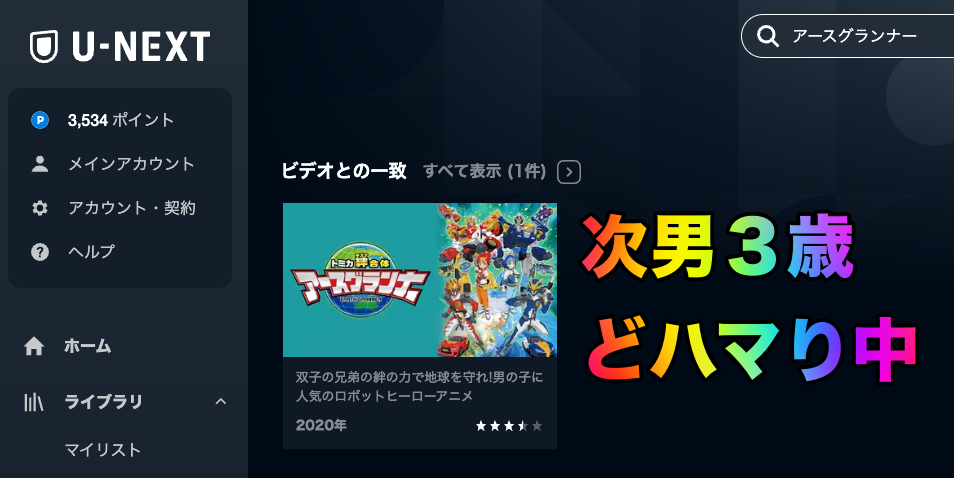Click the person icon for main account
The image size is (954, 478).
tap(40, 164)
